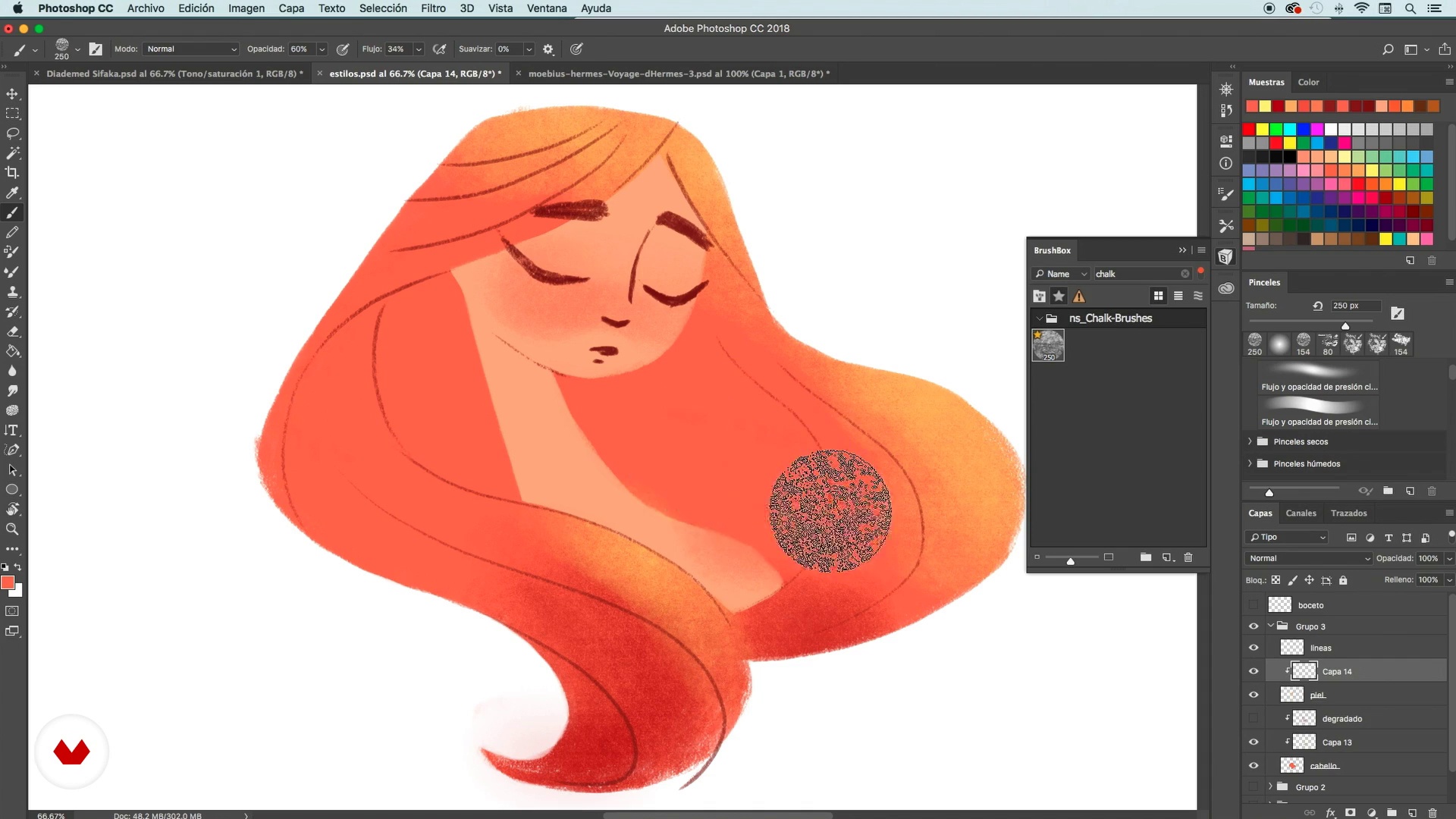Switch to the Color panel tab
1456x819 pixels.
tap(1308, 82)
